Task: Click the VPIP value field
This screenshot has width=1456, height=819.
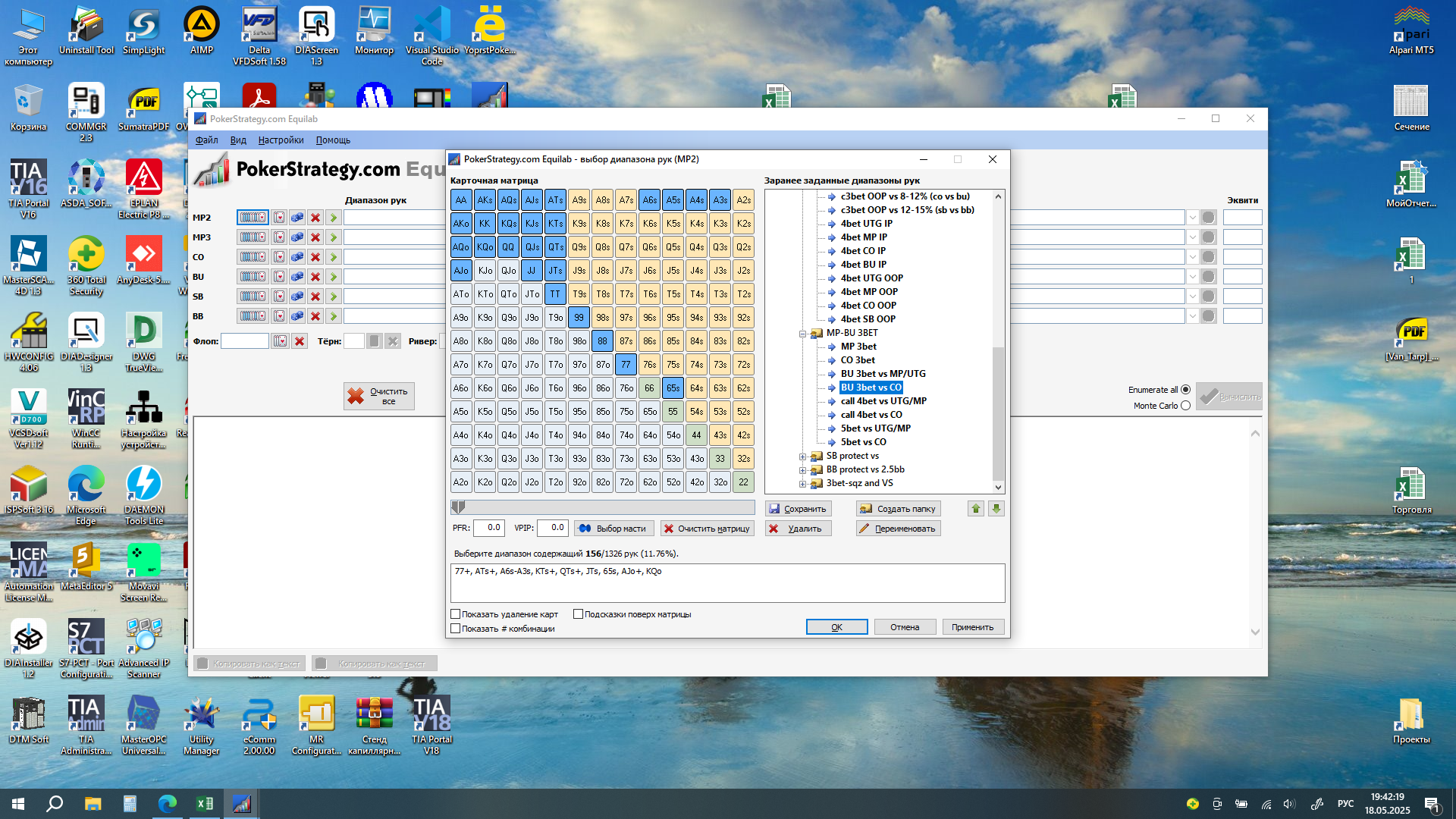Action: tap(553, 528)
